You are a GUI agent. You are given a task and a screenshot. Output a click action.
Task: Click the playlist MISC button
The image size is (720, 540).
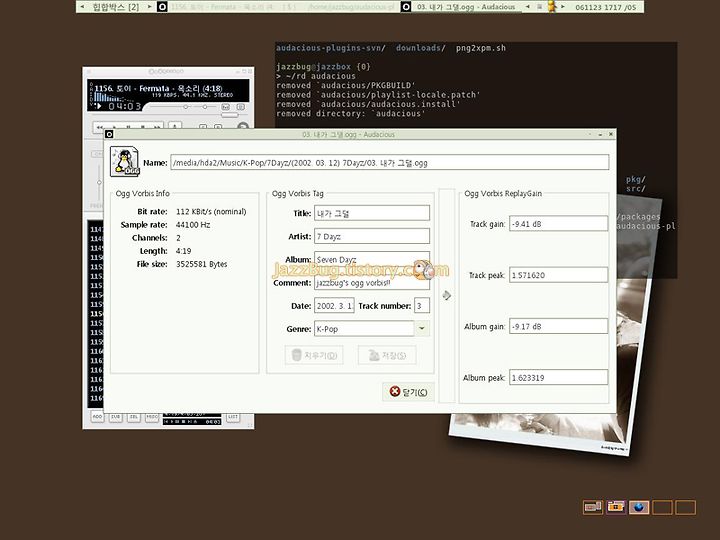pyautogui.click(x=152, y=416)
